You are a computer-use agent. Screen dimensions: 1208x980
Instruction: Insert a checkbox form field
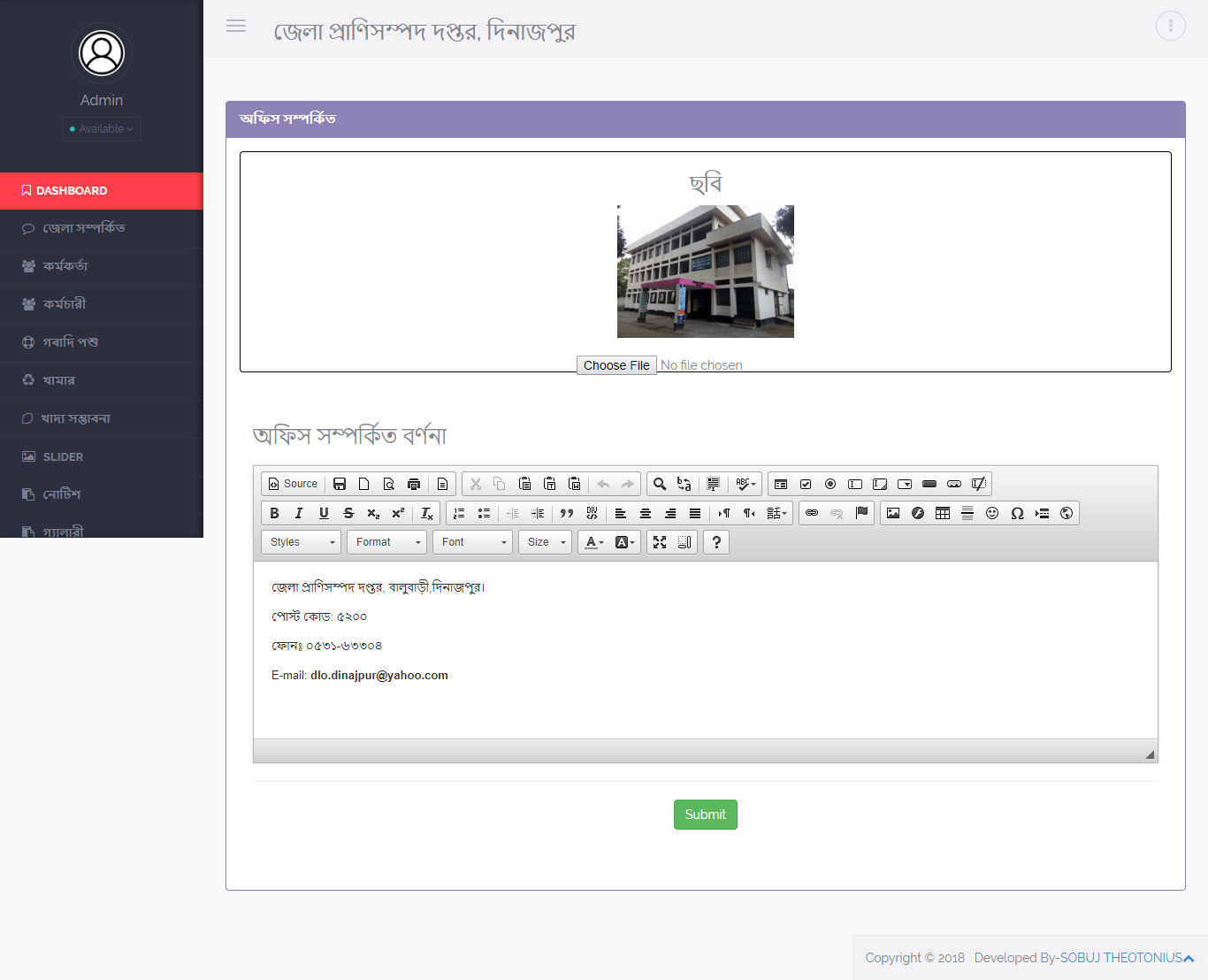coord(806,484)
